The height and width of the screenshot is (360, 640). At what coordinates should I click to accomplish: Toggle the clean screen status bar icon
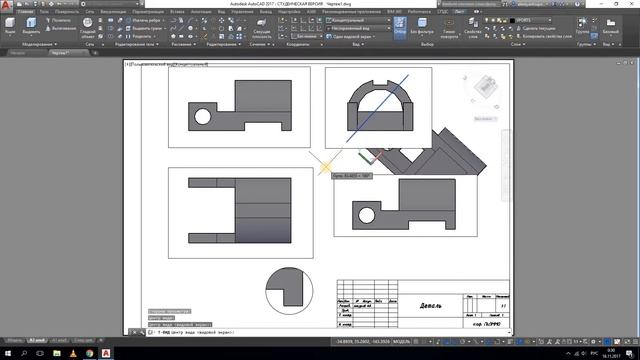[627, 342]
